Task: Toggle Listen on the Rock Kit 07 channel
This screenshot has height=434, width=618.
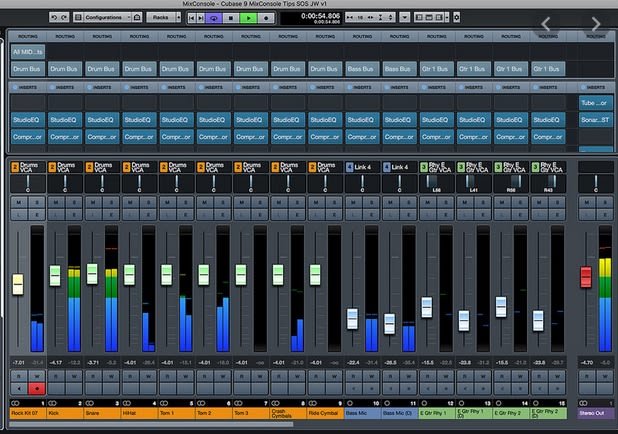Action: pyautogui.click(x=19, y=215)
